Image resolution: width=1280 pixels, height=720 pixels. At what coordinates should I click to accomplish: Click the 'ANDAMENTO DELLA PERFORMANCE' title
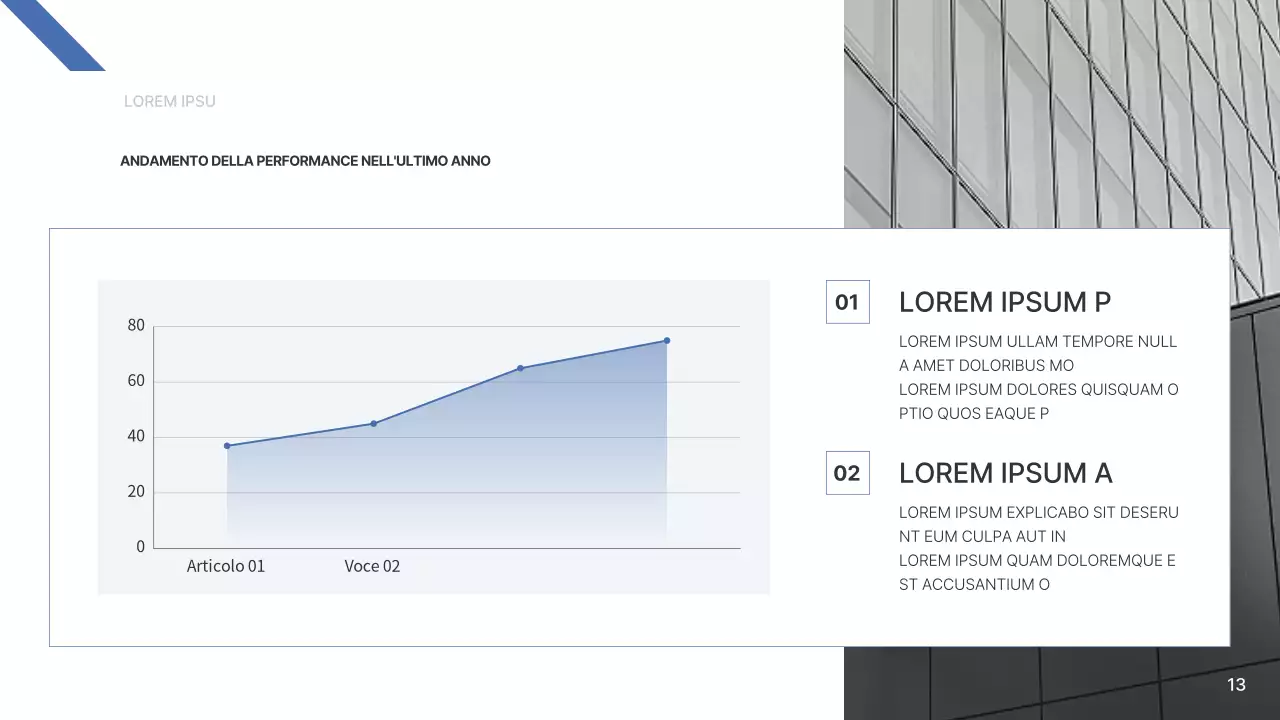click(305, 161)
